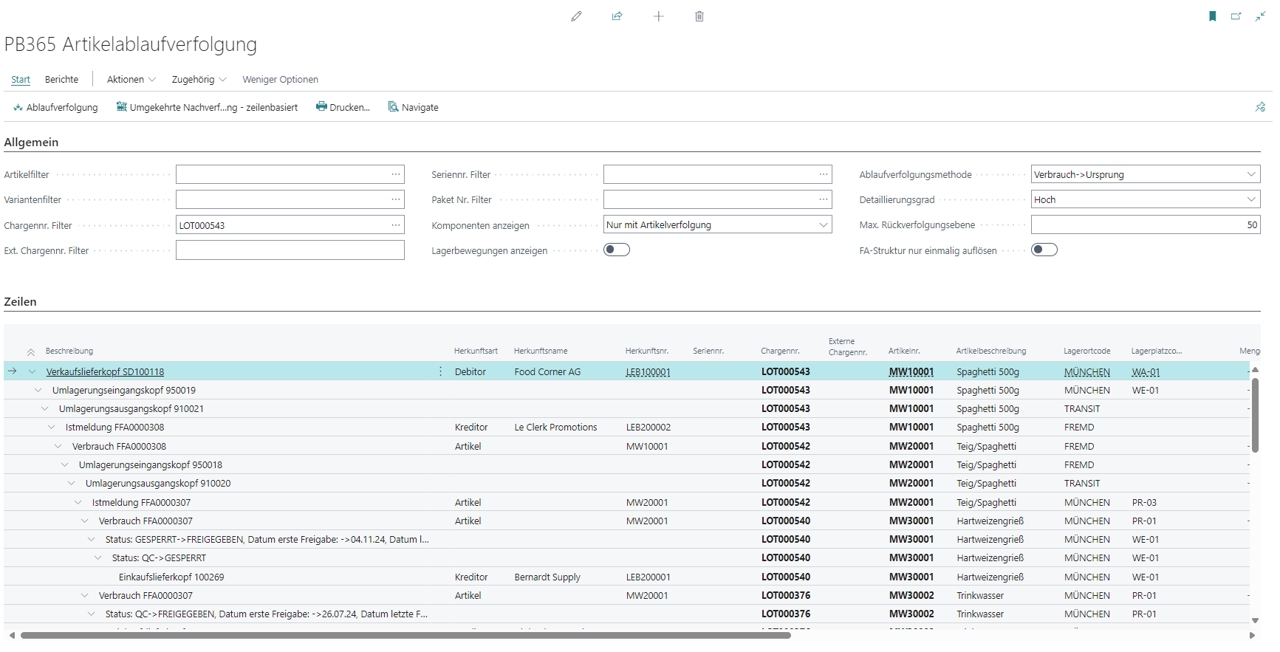This screenshot has width=1280, height=652.
Task: Collapse the Istmeldung FFA0000308 row
Action: click(x=52, y=427)
